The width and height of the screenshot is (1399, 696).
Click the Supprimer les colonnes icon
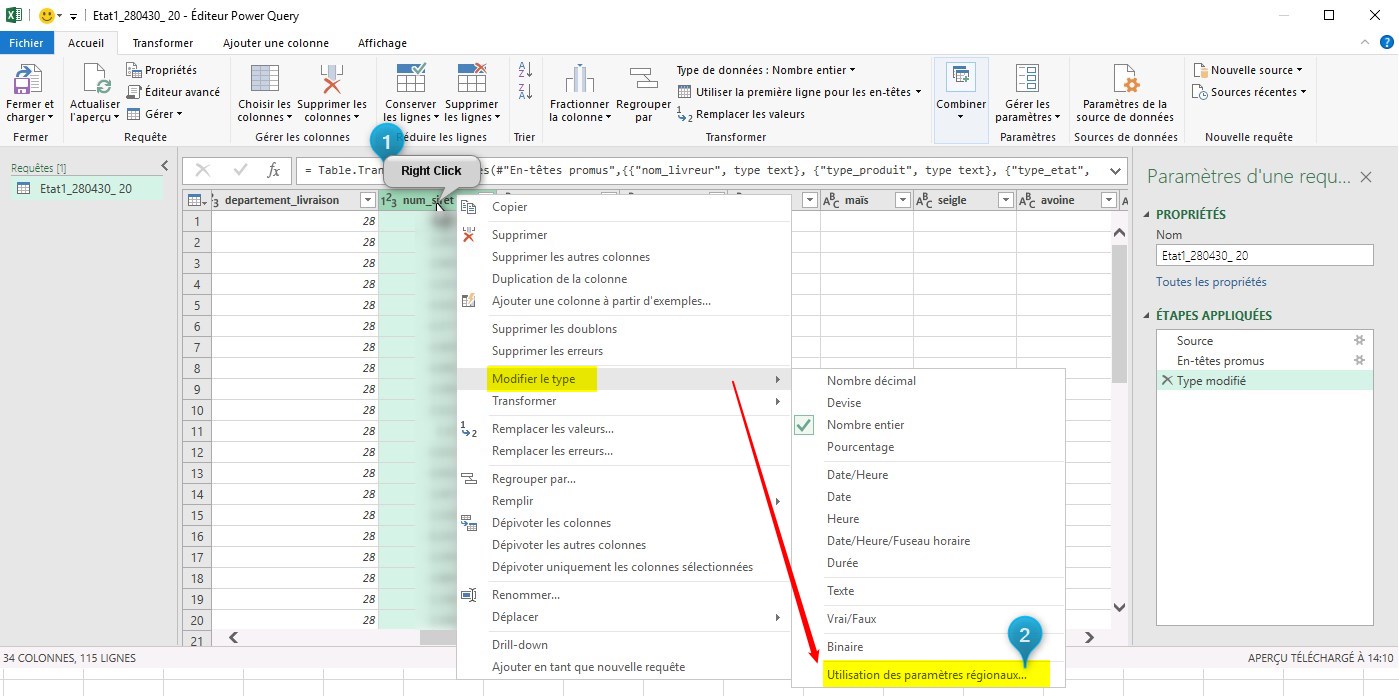(332, 81)
